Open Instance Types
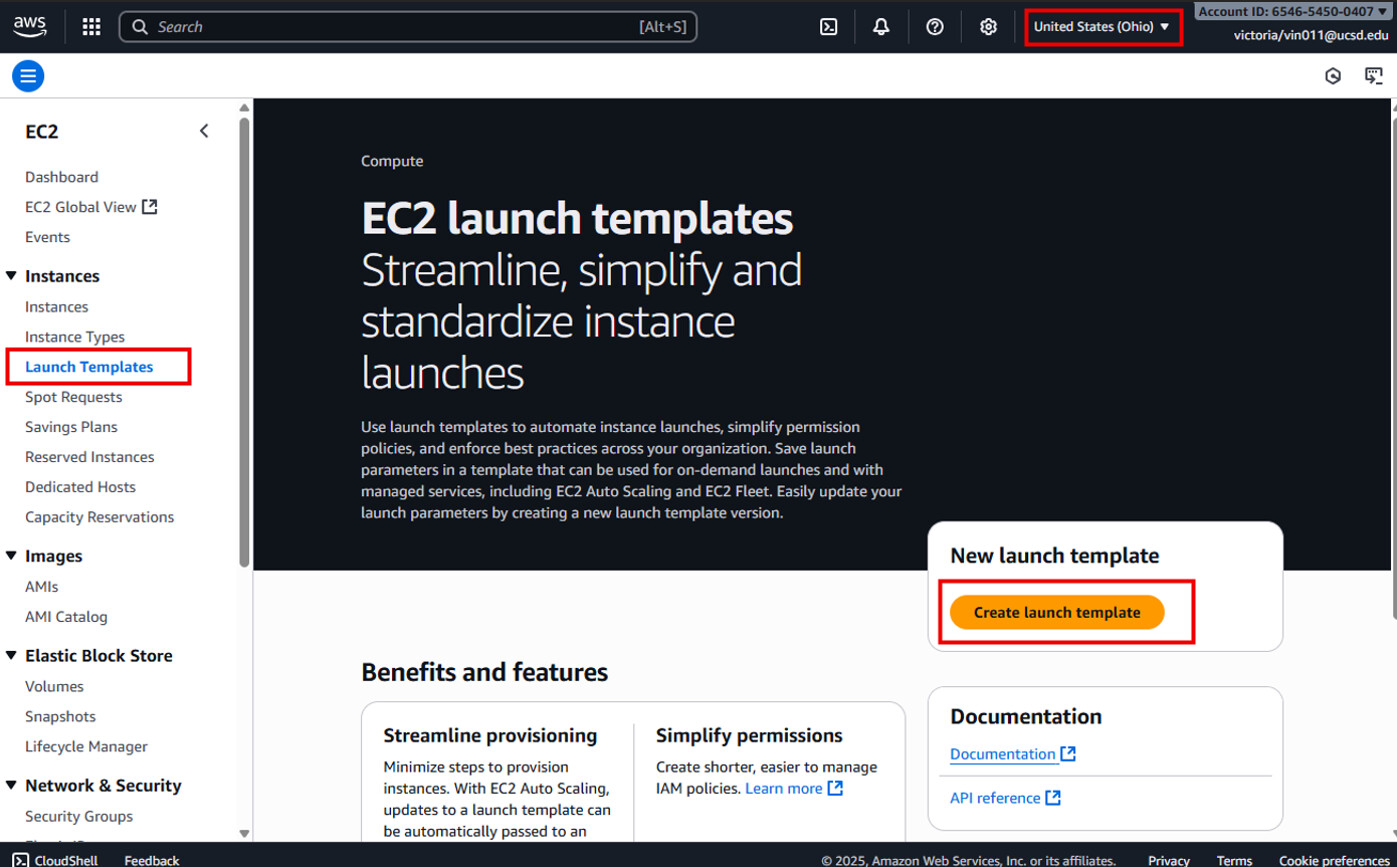 coord(75,337)
